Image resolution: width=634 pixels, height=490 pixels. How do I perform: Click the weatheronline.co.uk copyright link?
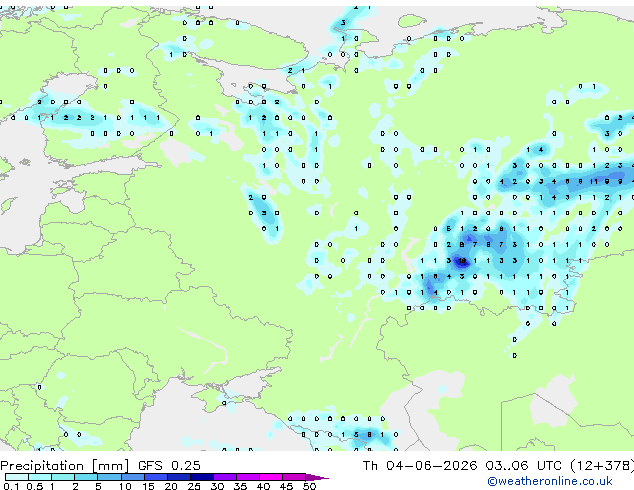[550, 481]
